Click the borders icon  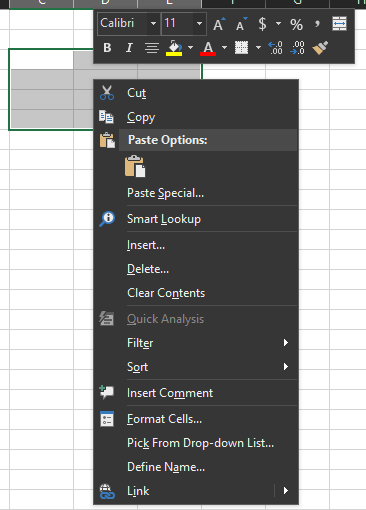coord(241,48)
